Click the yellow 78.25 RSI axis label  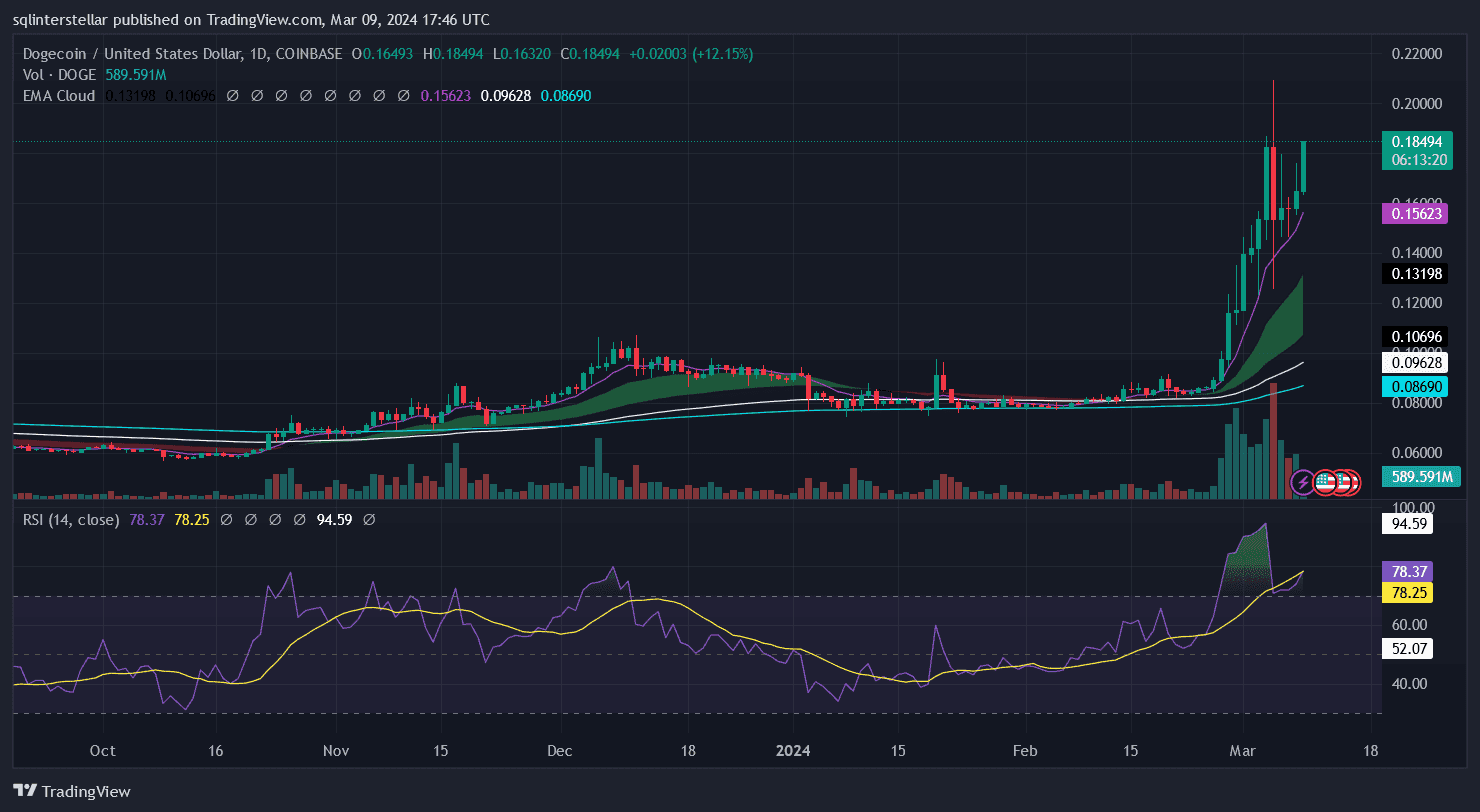pyautogui.click(x=1408, y=592)
